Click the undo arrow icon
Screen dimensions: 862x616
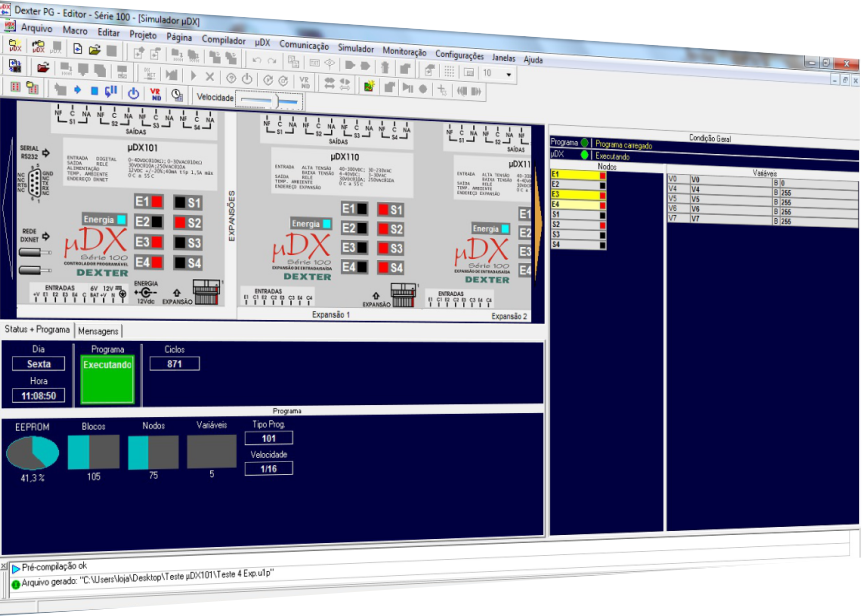point(257,60)
